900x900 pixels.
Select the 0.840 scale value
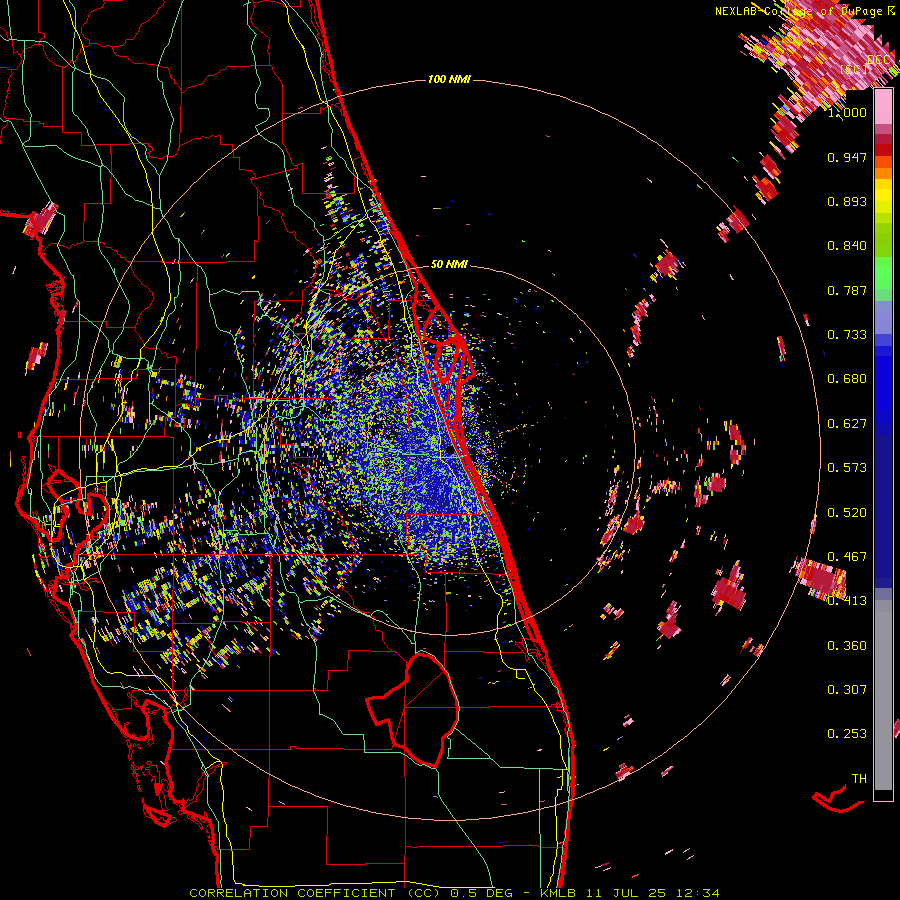click(847, 246)
